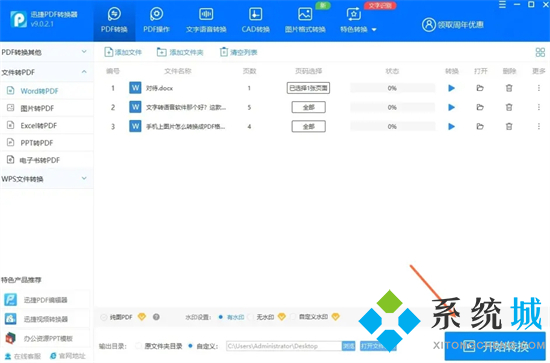Select PPT转PDF in the sidebar
The image size is (550, 363).
[46, 143]
